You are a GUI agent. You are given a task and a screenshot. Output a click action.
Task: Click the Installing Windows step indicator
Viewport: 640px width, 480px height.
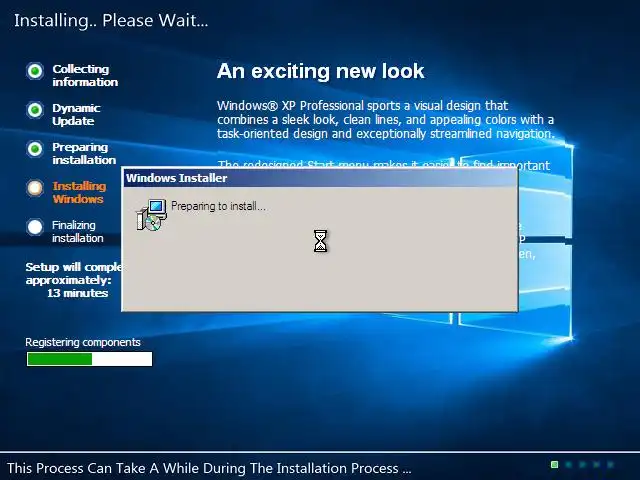point(35,188)
